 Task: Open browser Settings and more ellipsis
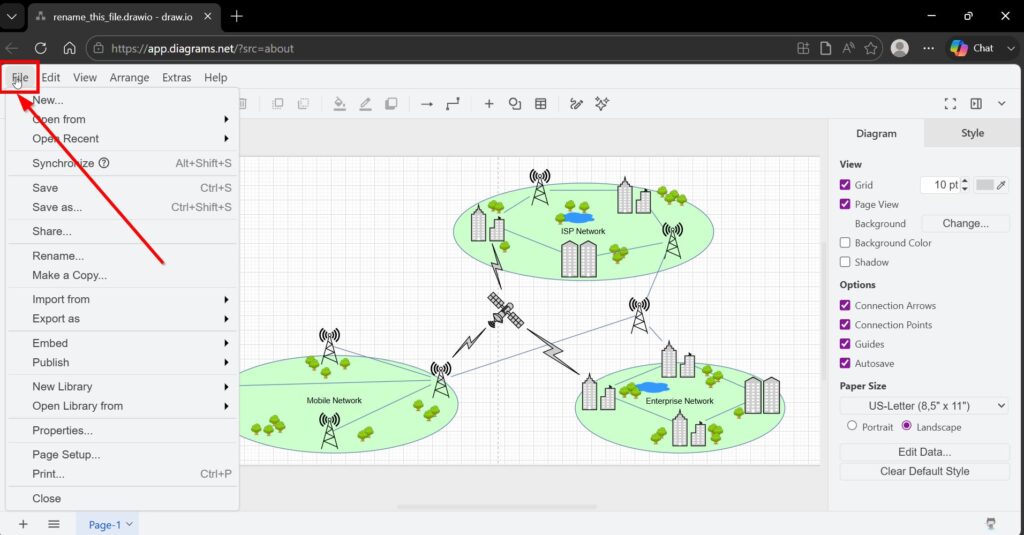pos(929,48)
